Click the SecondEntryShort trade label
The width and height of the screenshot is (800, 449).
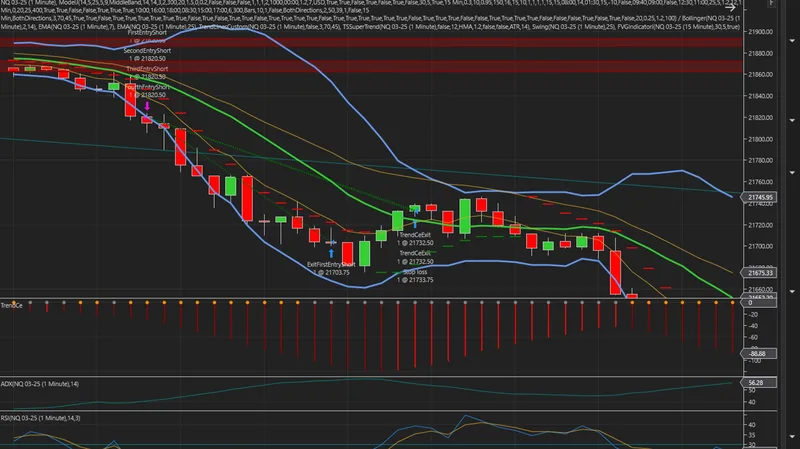(x=147, y=51)
